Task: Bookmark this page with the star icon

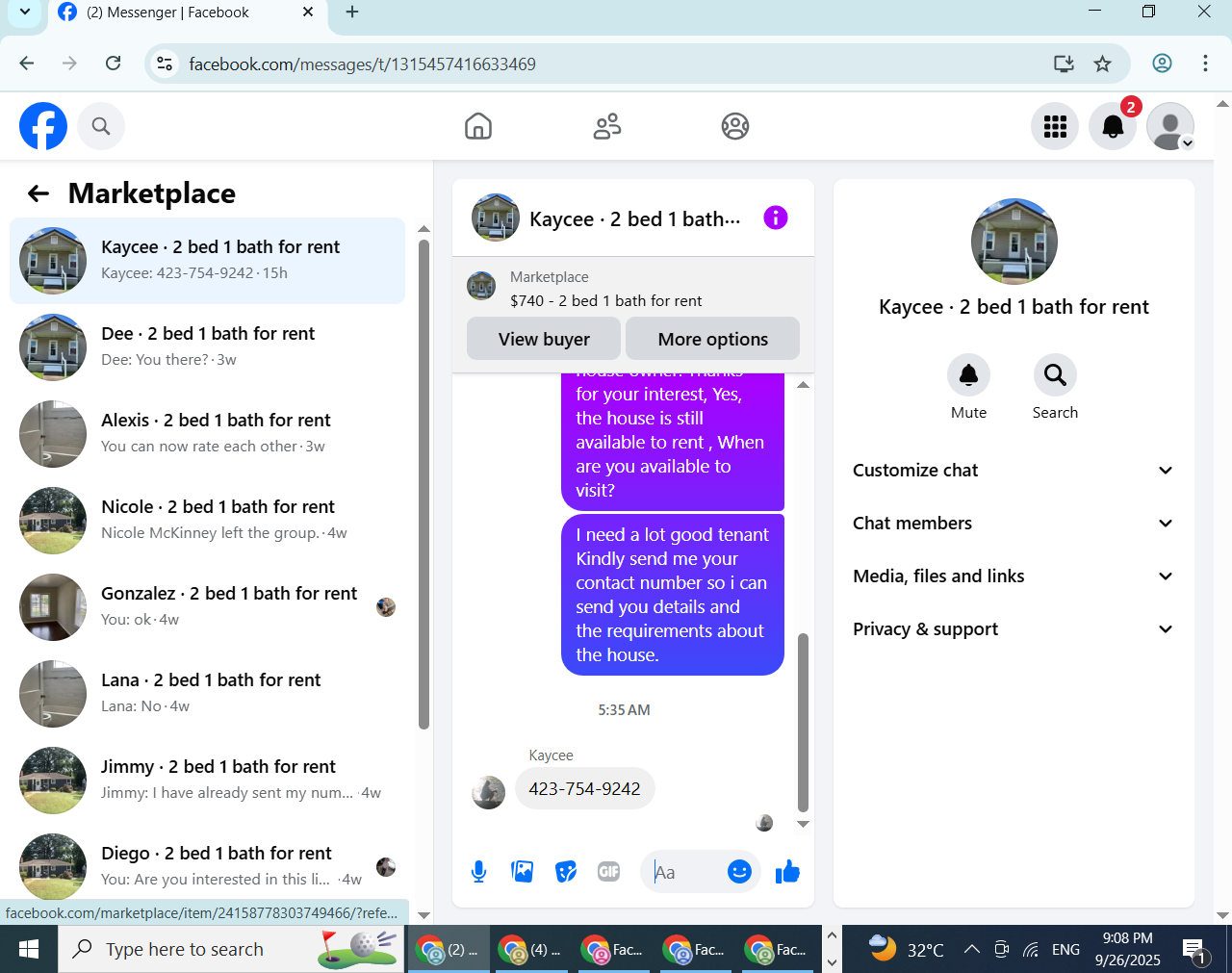Action: click(1103, 64)
